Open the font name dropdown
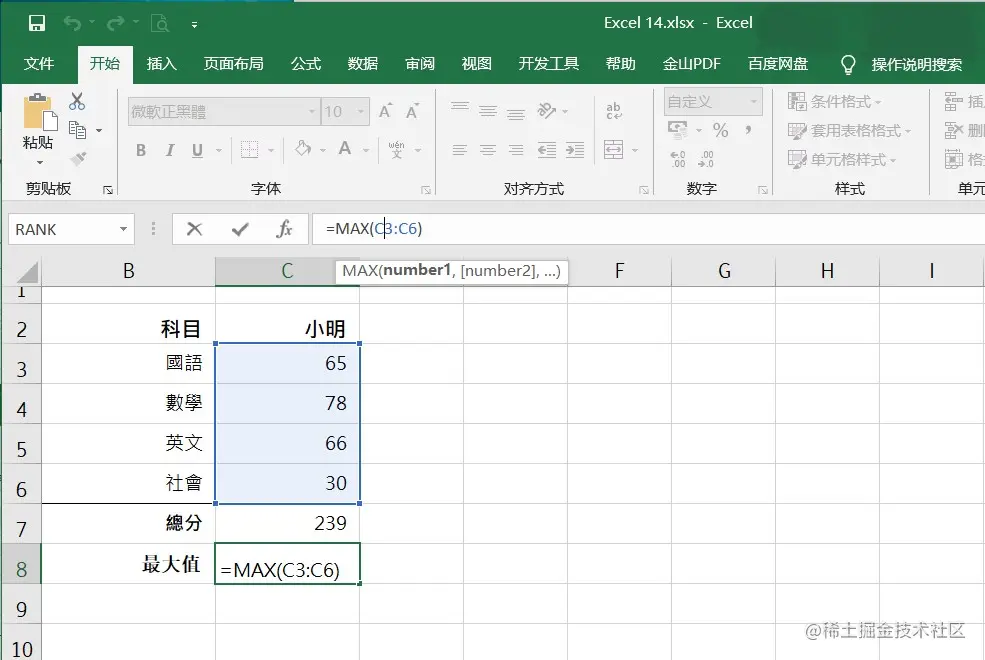Screen dimensions: 985x660 [x=312, y=112]
